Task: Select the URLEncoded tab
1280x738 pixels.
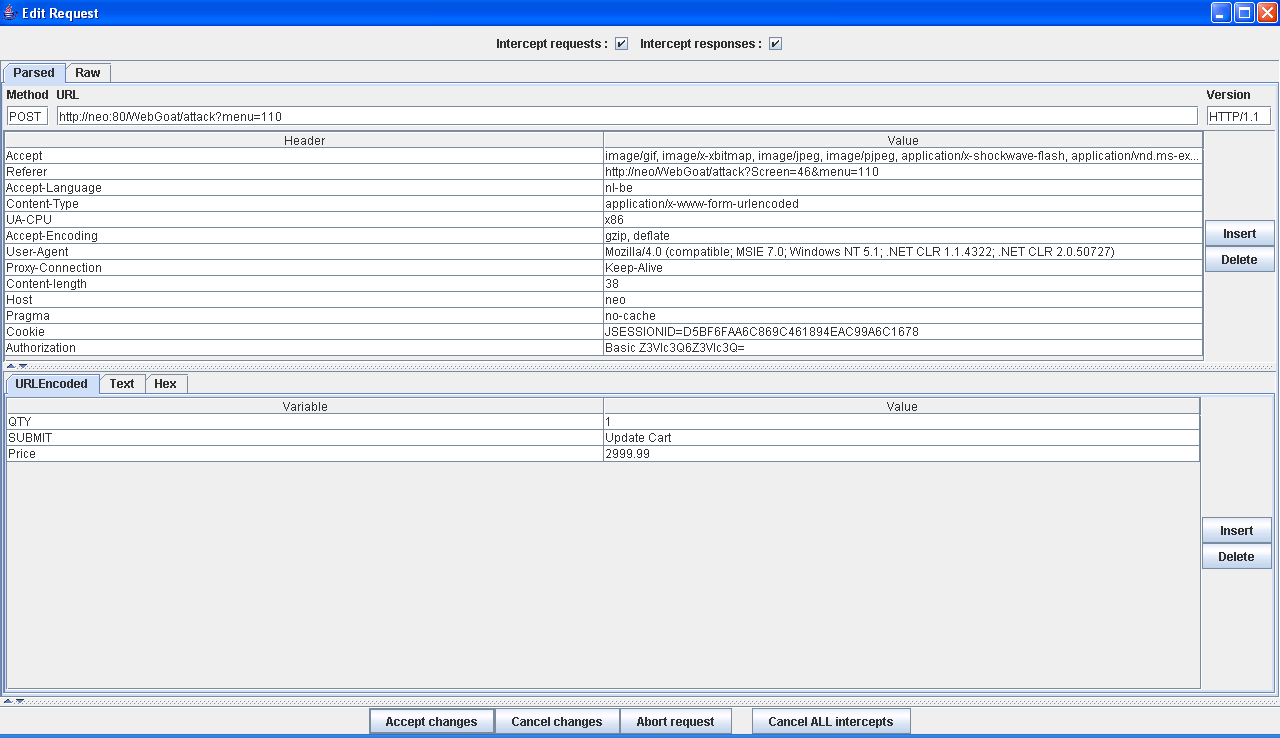Action: click(x=51, y=384)
